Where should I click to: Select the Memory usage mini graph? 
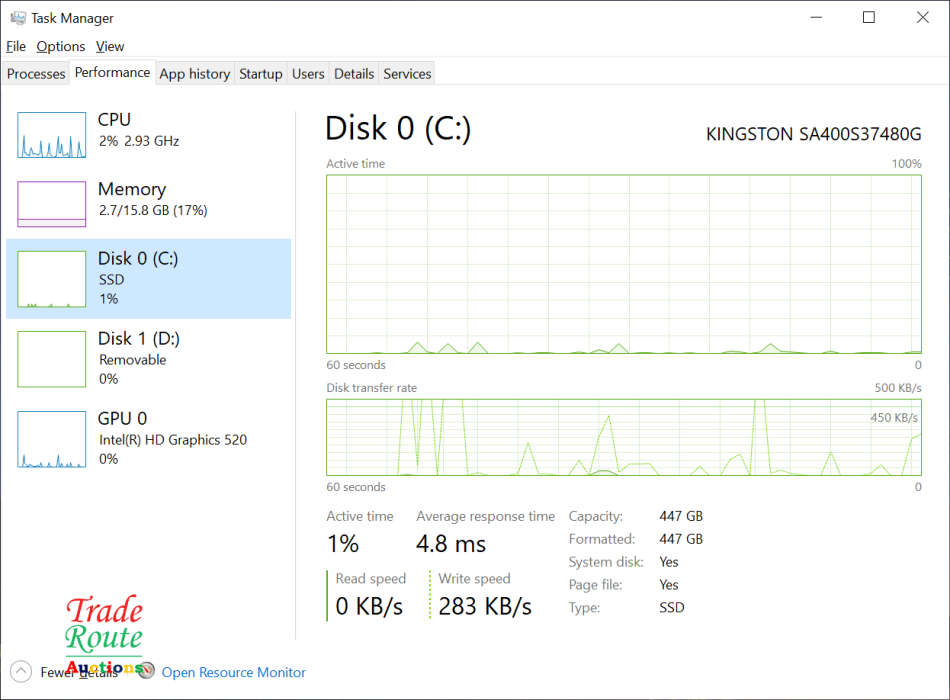click(x=52, y=204)
